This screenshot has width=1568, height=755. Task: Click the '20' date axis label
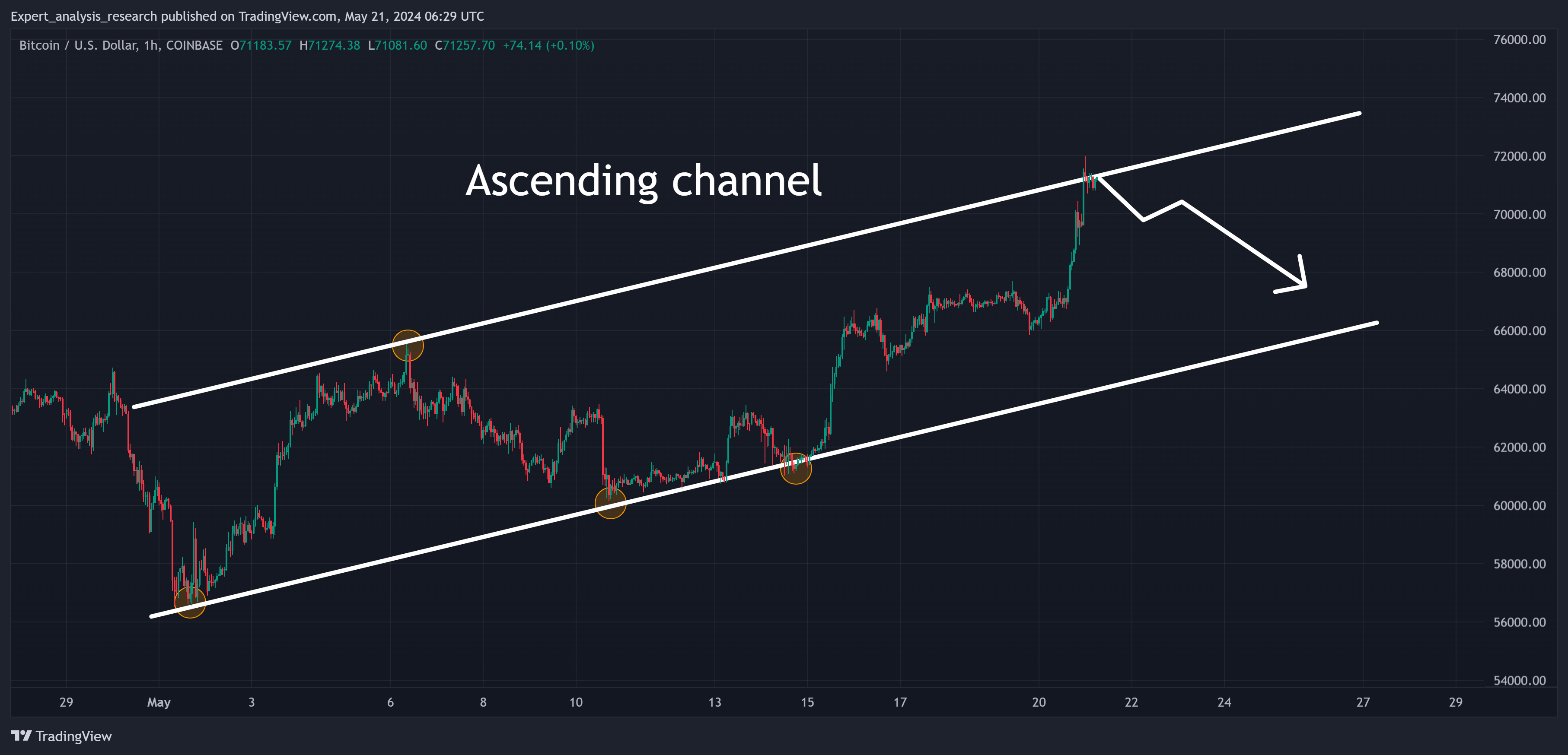[x=1039, y=702]
